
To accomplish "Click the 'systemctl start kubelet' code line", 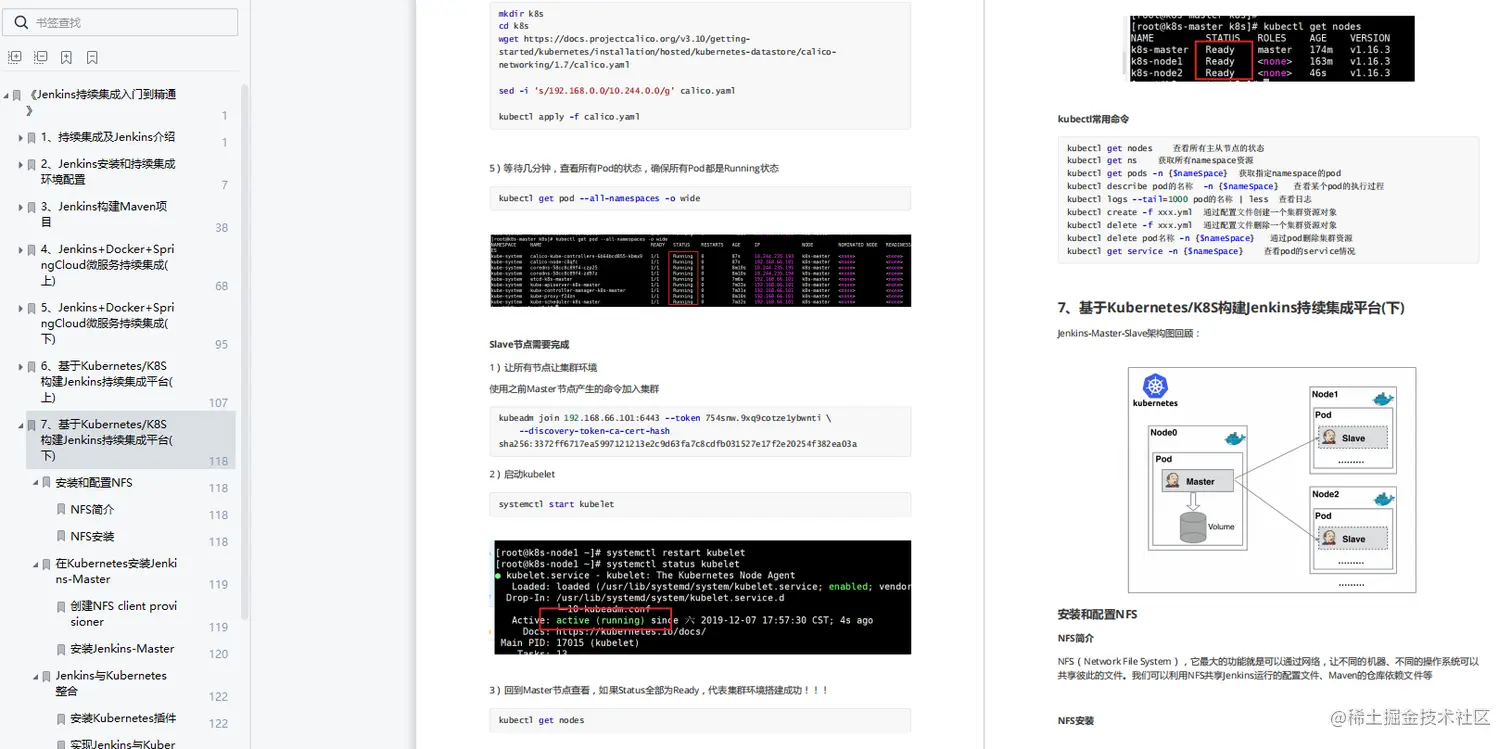I will click(x=556, y=504).
